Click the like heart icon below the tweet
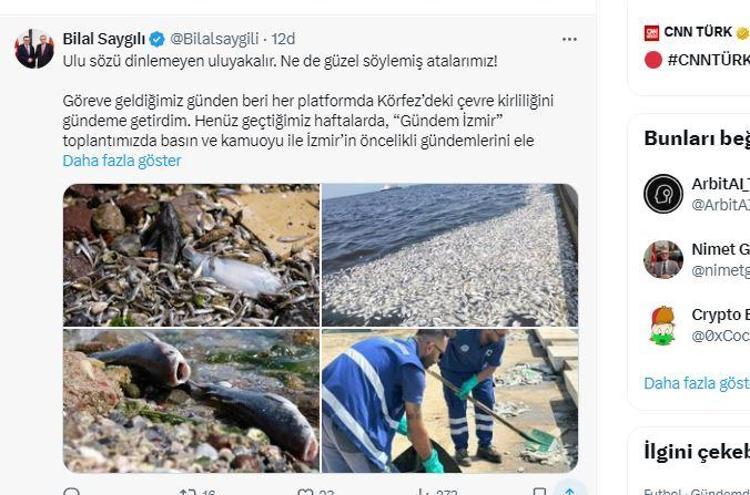Image resolution: width=750 pixels, height=495 pixels. (x=305, y=492)
